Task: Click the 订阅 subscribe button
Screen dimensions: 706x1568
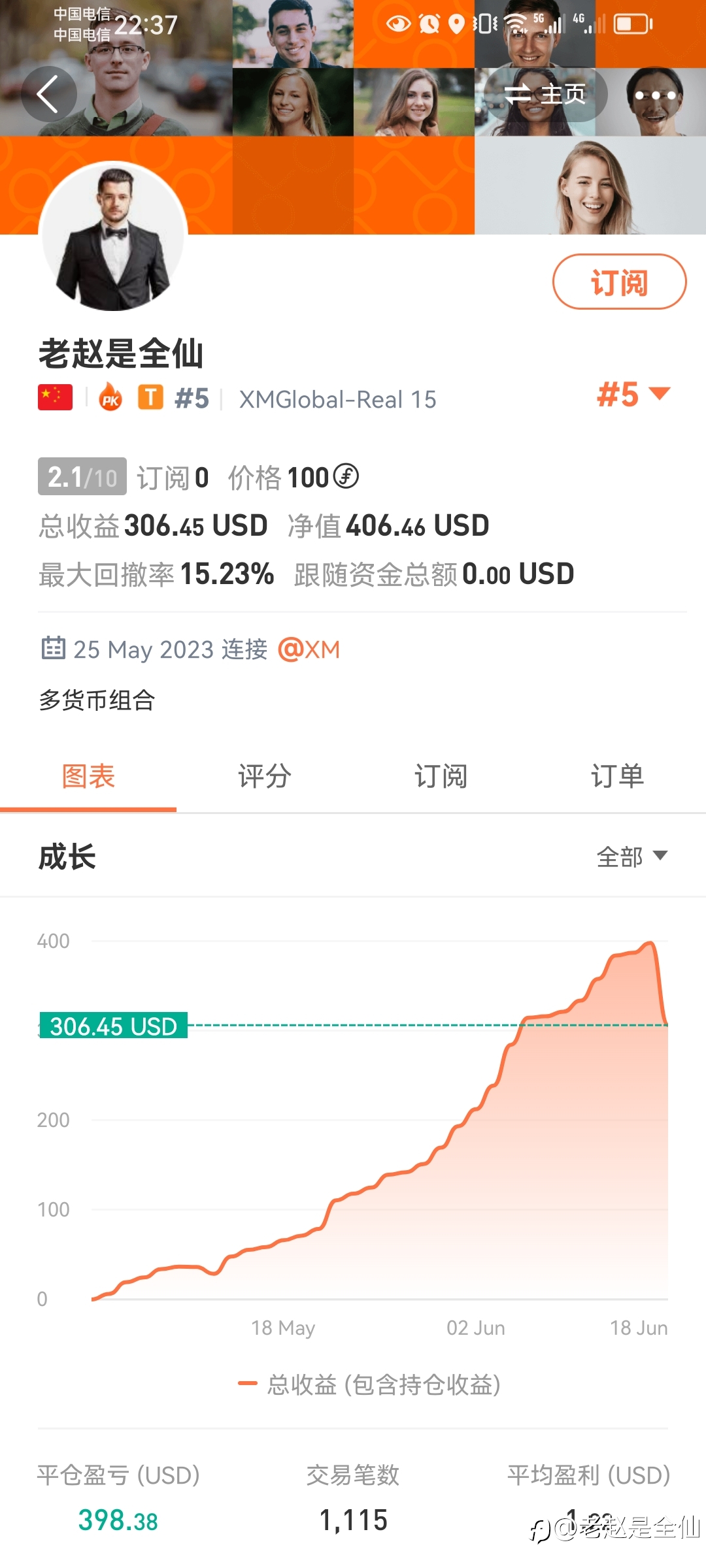Action: pos(620,282)
